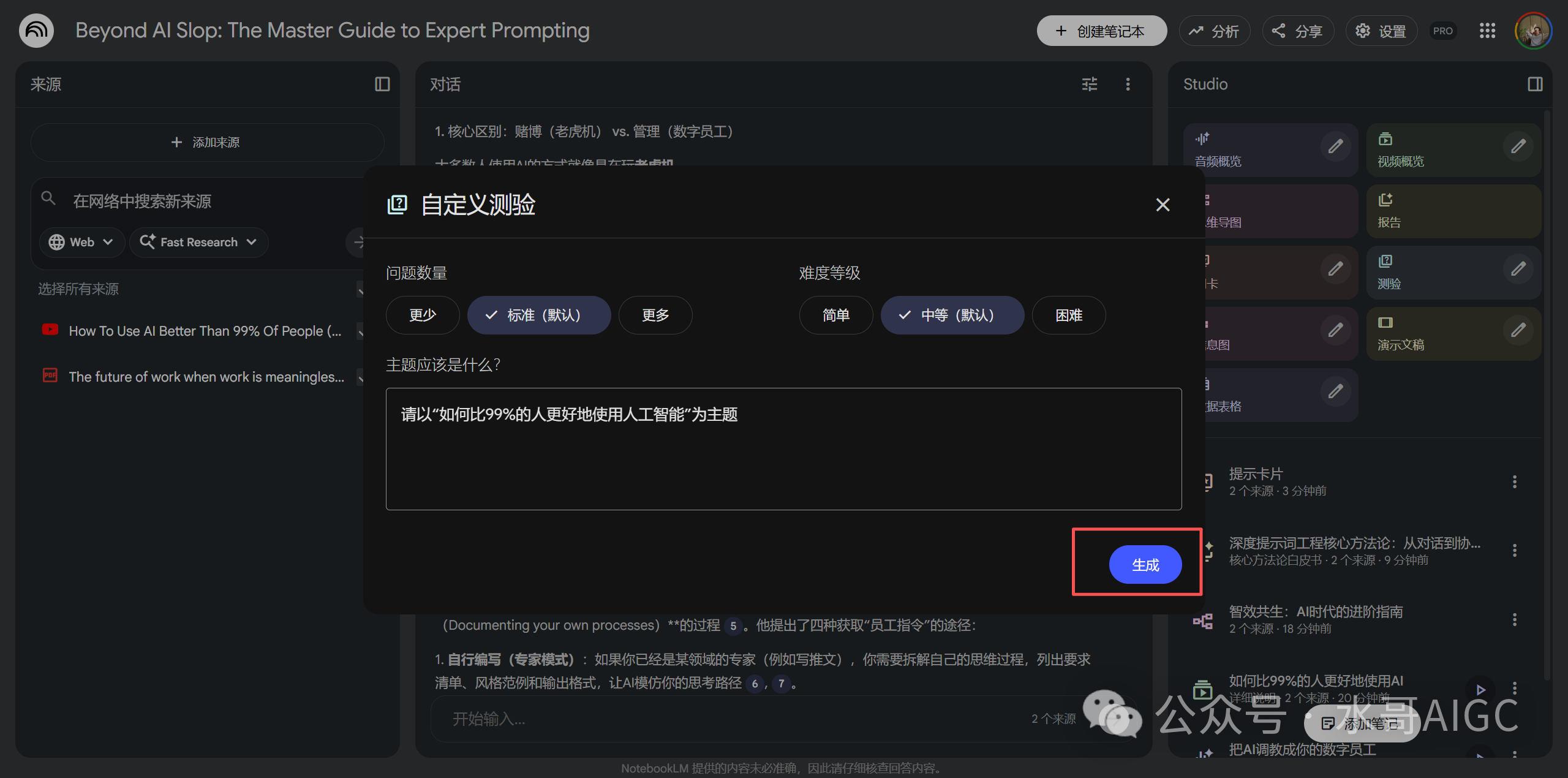Expand the Fast Research dropdown
Image resolution: width=1568 pixels, height=778 pixels.
pyautogui.click(x=198, y=242)
